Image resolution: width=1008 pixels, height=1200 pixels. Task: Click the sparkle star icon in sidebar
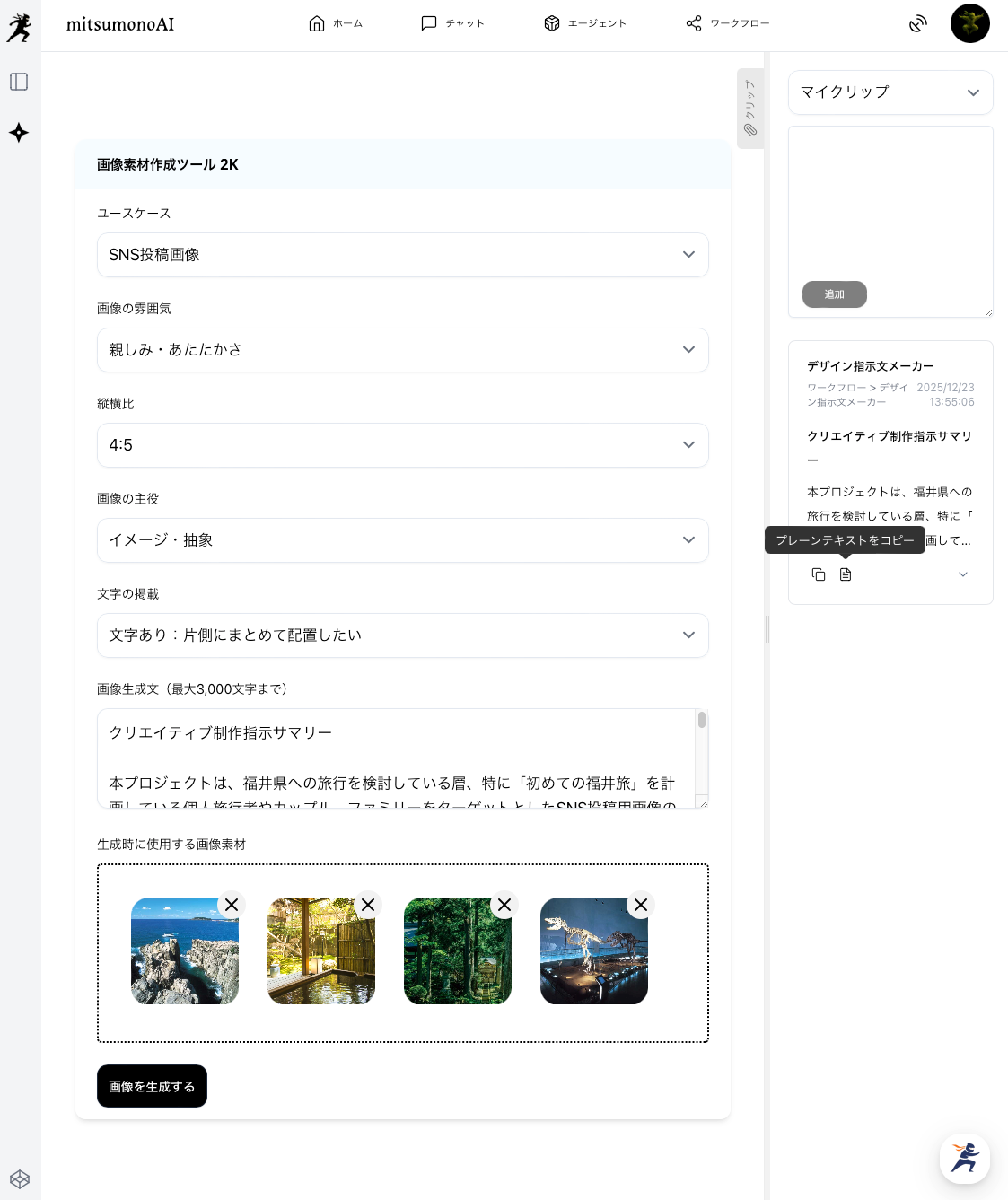point(19,133)
